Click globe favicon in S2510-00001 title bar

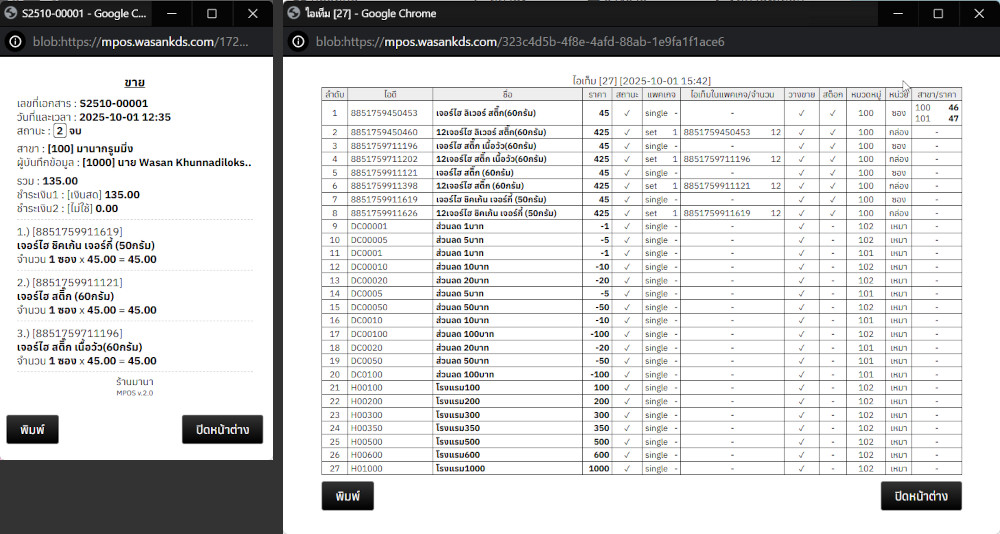[12, 14]
